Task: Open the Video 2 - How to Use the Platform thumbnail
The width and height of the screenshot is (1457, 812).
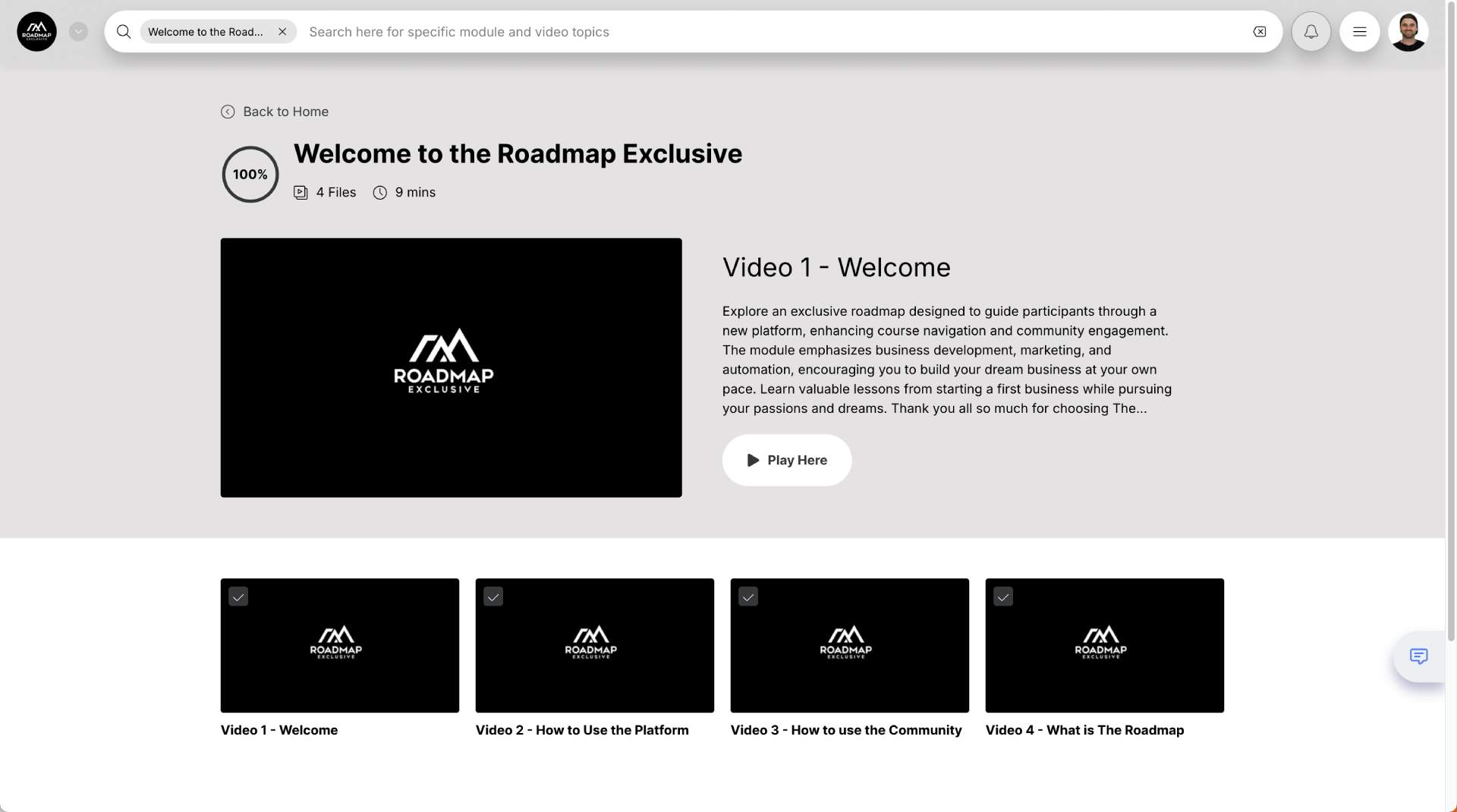Action: tap(594, 646)
